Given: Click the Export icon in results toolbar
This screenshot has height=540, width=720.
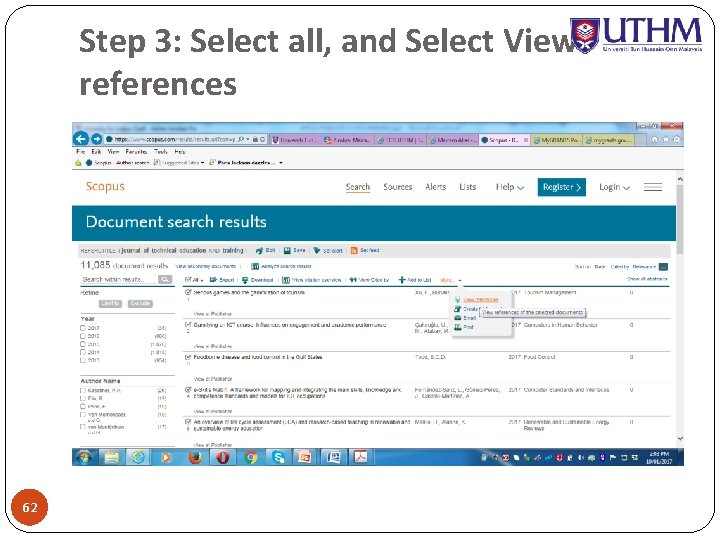Looking at the screenshot, I should click(x=213, y=280).
